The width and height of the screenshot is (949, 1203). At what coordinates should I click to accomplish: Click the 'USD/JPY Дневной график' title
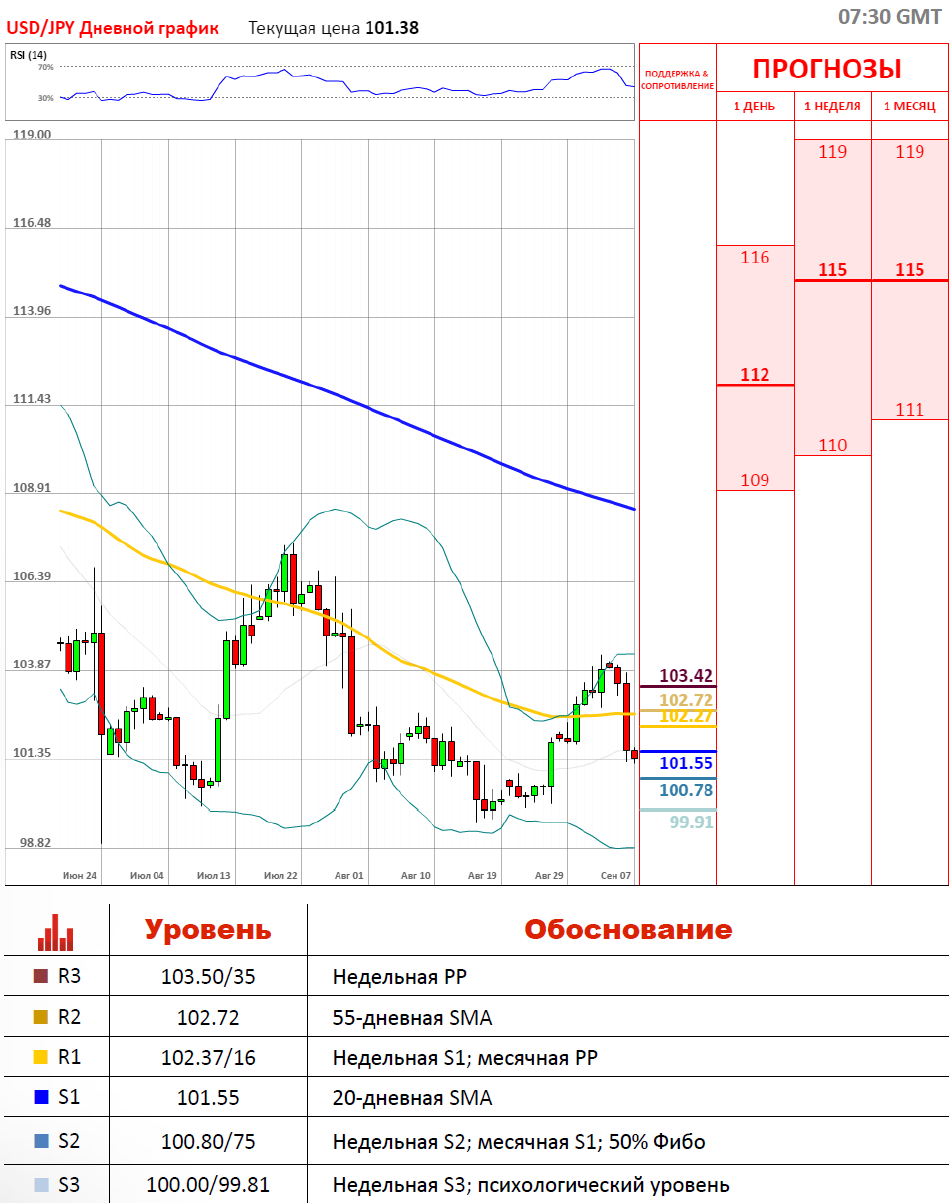point(112,28)
